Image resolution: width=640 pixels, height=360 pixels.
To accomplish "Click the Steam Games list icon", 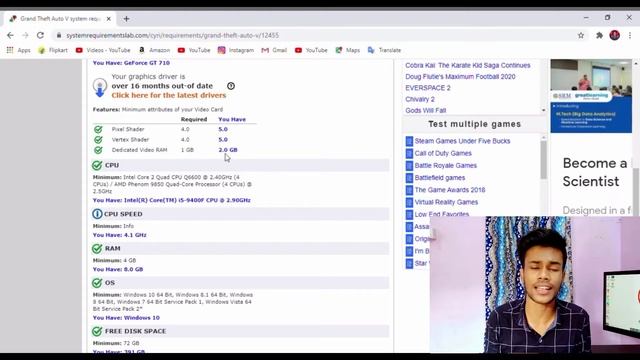I will 409,141.
